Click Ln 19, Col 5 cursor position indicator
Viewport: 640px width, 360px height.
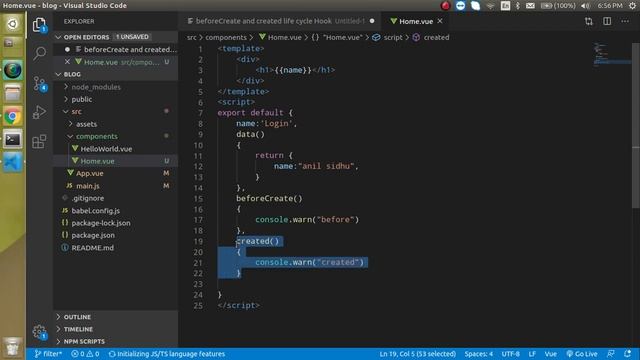418,354
